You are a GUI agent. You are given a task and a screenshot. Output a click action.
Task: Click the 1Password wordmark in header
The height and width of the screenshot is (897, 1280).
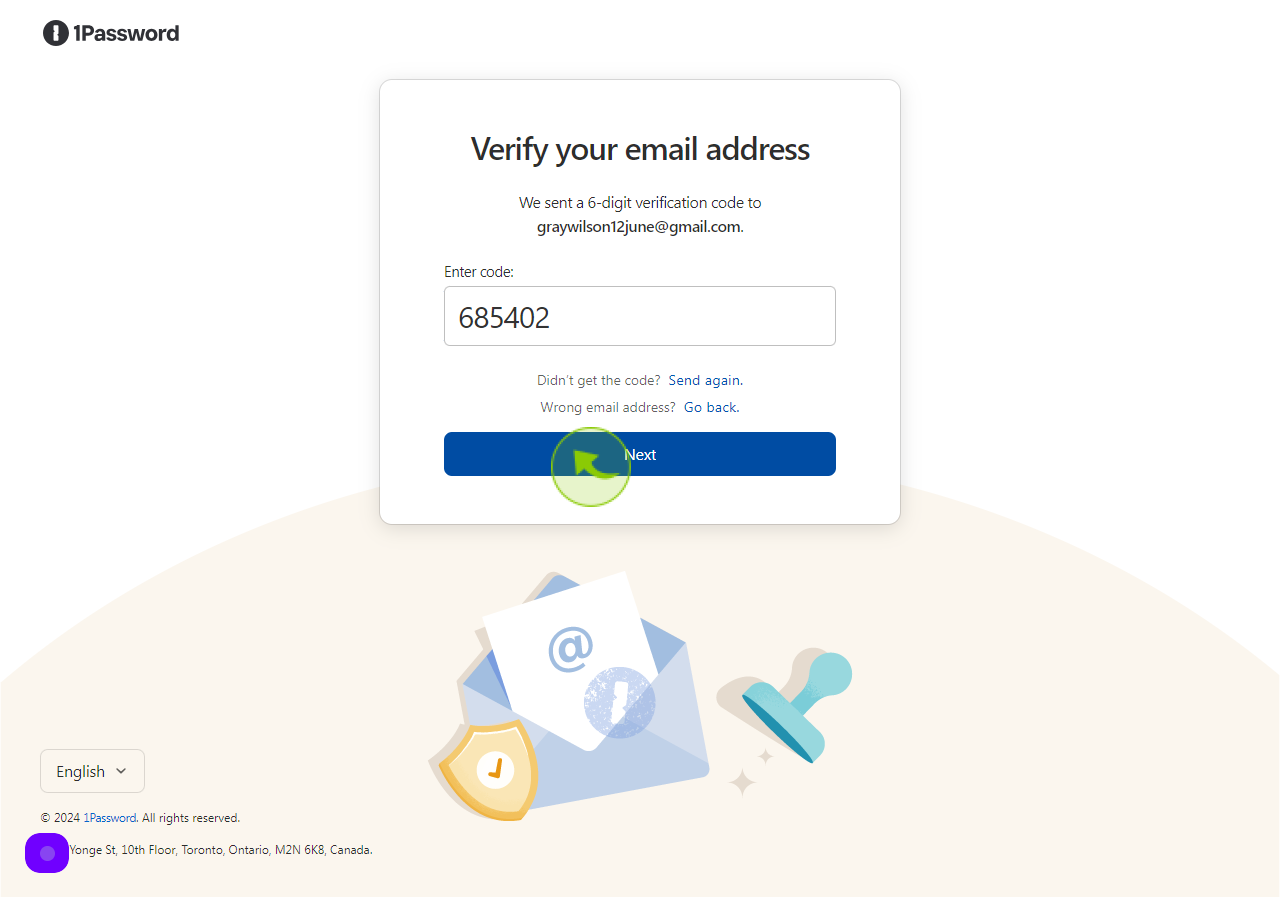tap(126, 33)
